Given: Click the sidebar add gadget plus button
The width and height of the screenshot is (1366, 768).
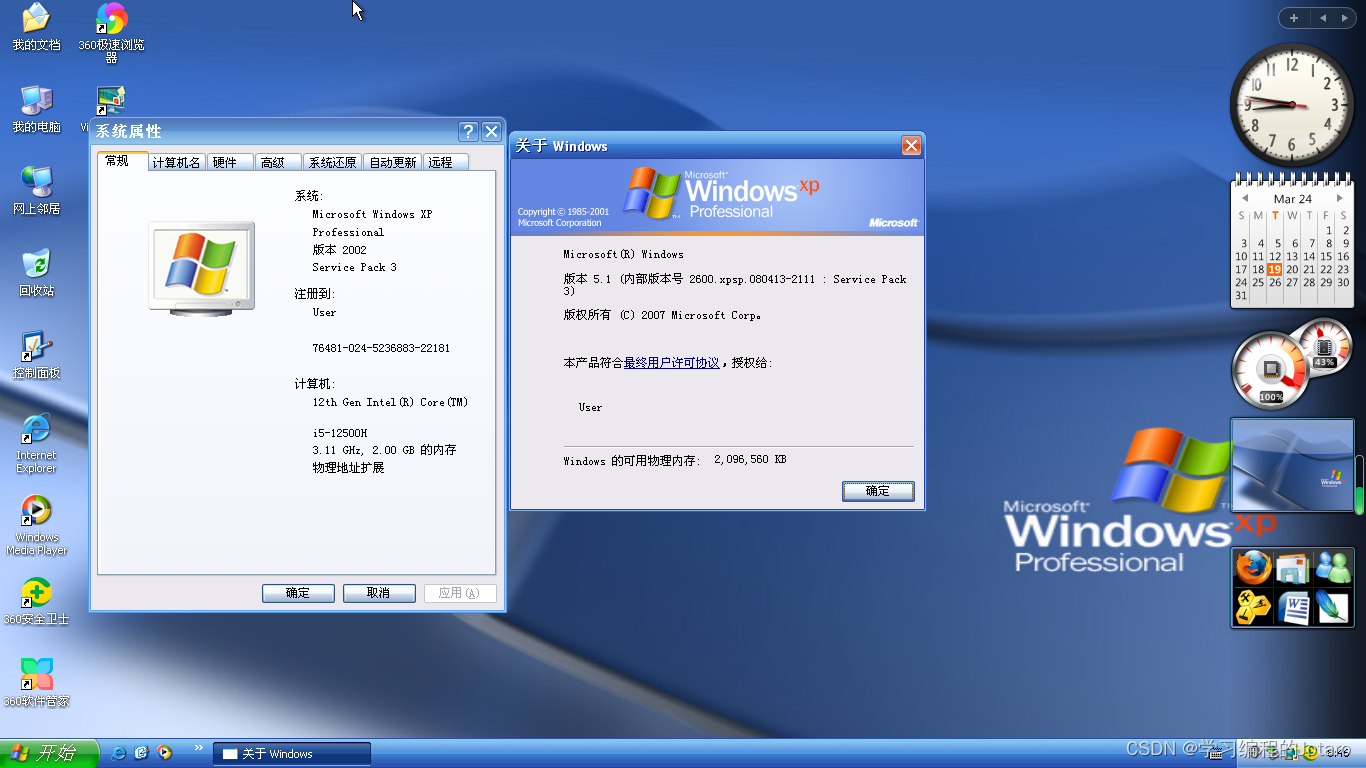Looking at the screenshot, I should tap(1294, 18).
